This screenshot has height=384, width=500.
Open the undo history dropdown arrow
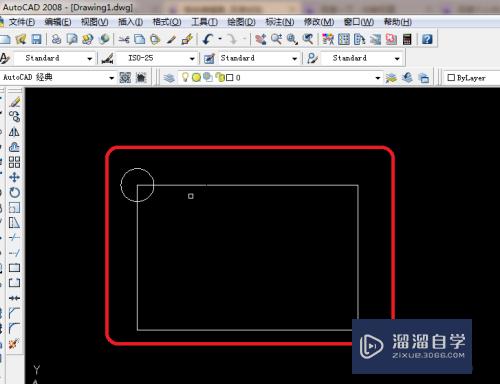click(x=220, y=39)
